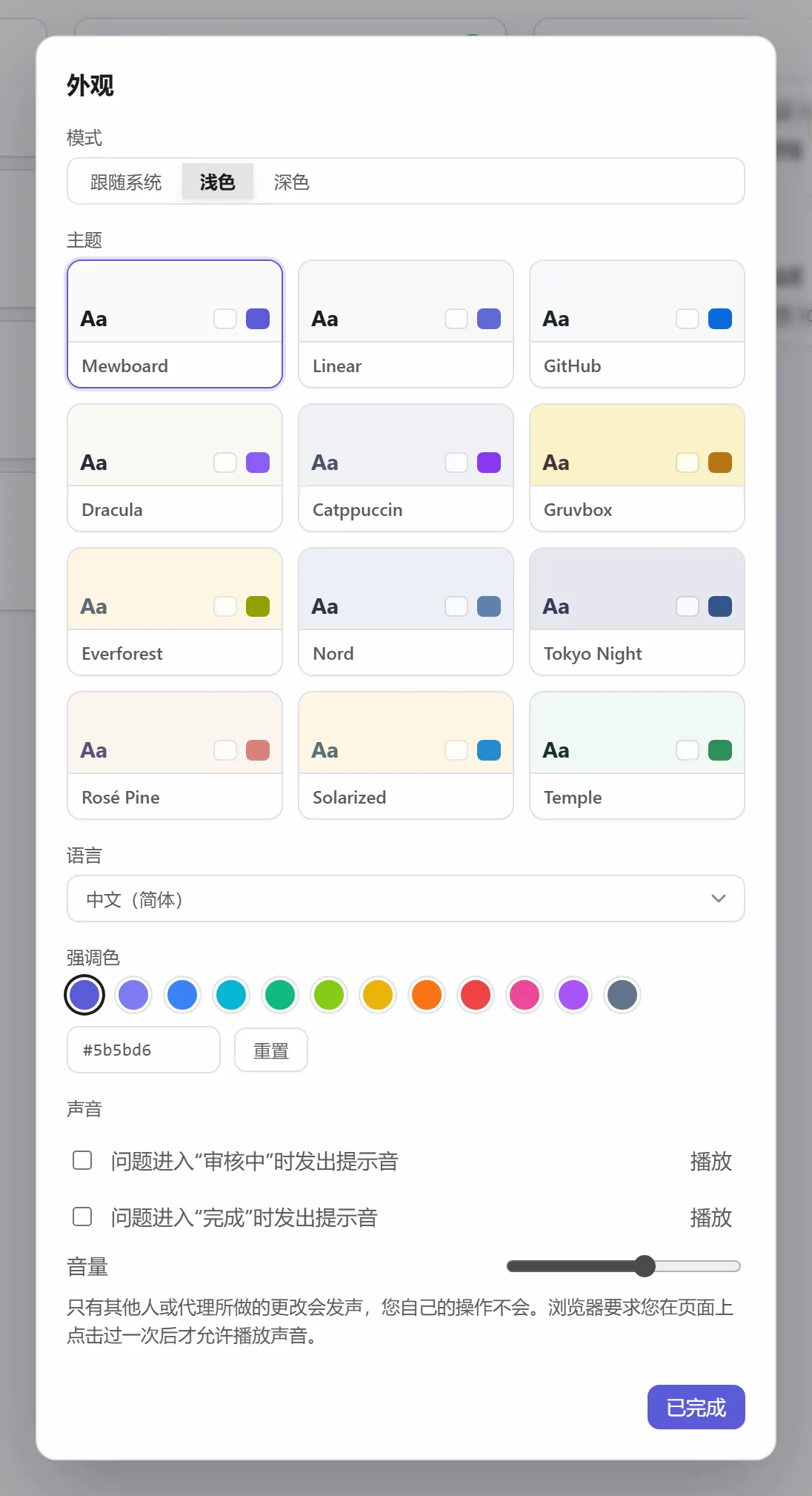Screen dimensions: 812x1496
Task: Pick the Gruvbox theme card
Action: click(x=637, y=468)
